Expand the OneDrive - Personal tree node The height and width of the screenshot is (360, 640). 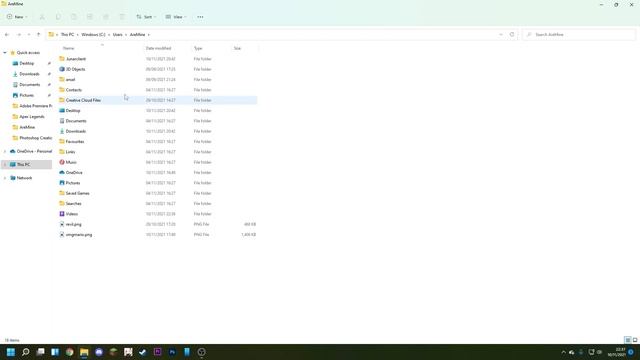point(5,151)
